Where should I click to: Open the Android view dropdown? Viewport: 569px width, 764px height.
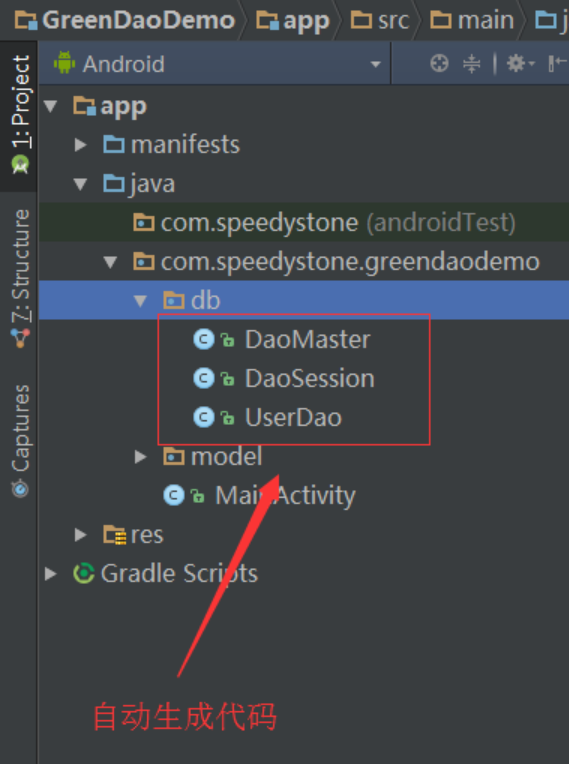(x=215, y=64)
